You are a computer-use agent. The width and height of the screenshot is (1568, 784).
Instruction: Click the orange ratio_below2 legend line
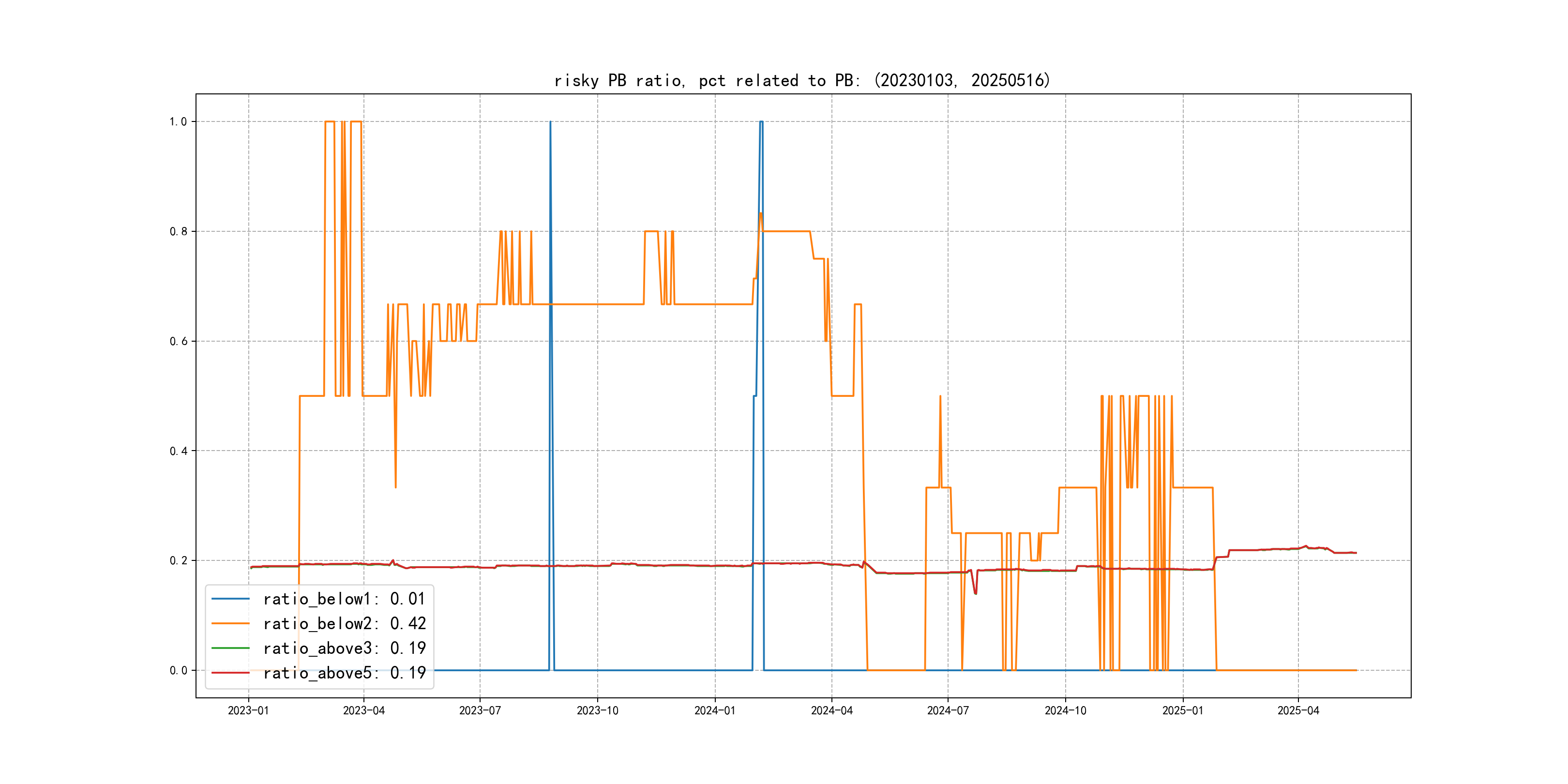(230, 624)
